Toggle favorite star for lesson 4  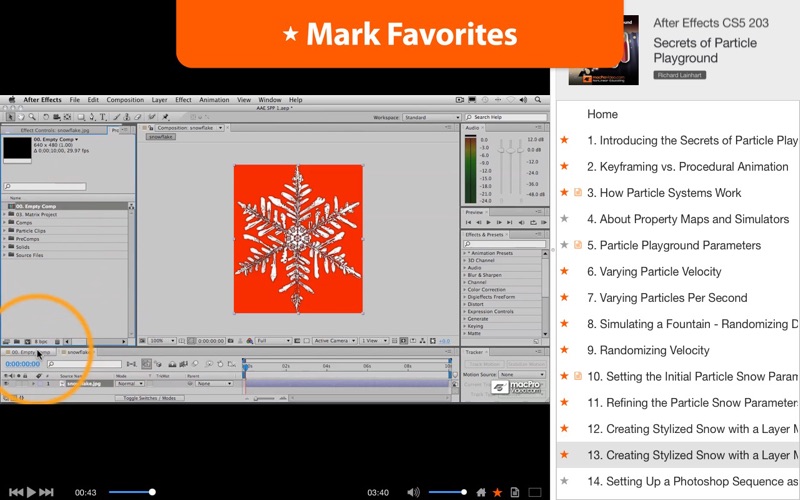click(564, 218)
